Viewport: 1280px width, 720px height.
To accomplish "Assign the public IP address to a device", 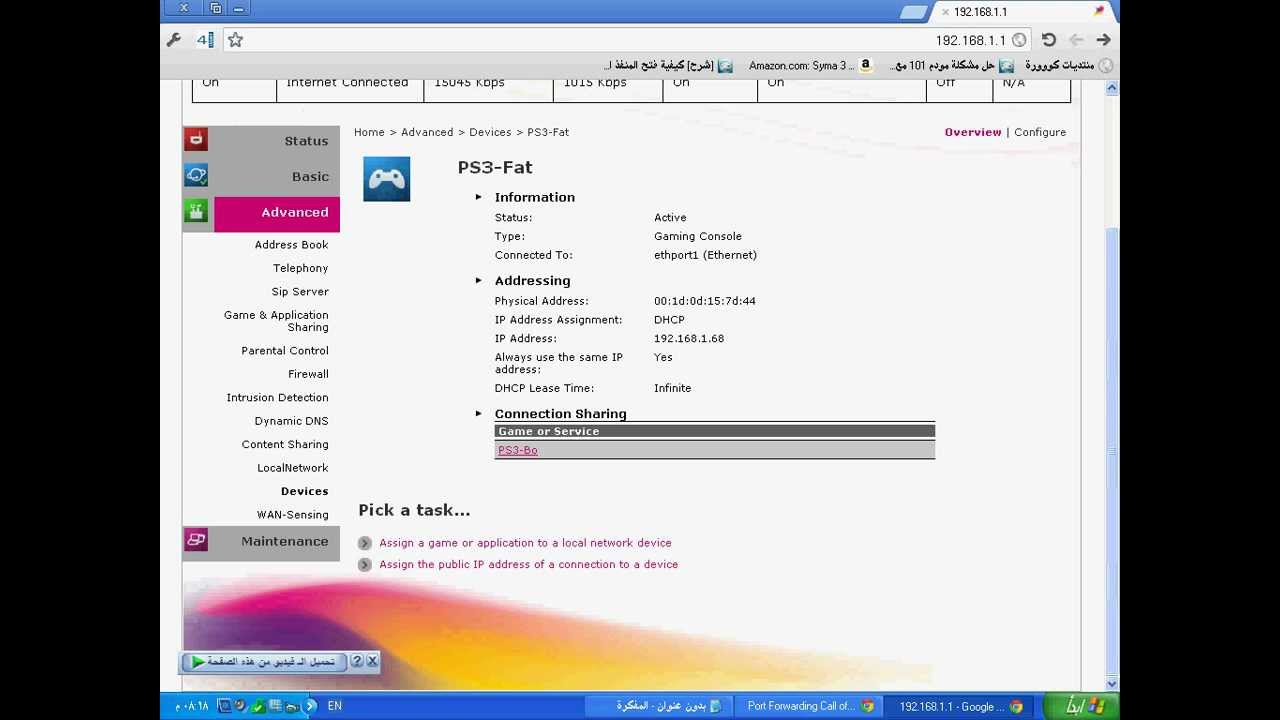I will point(528,565).
